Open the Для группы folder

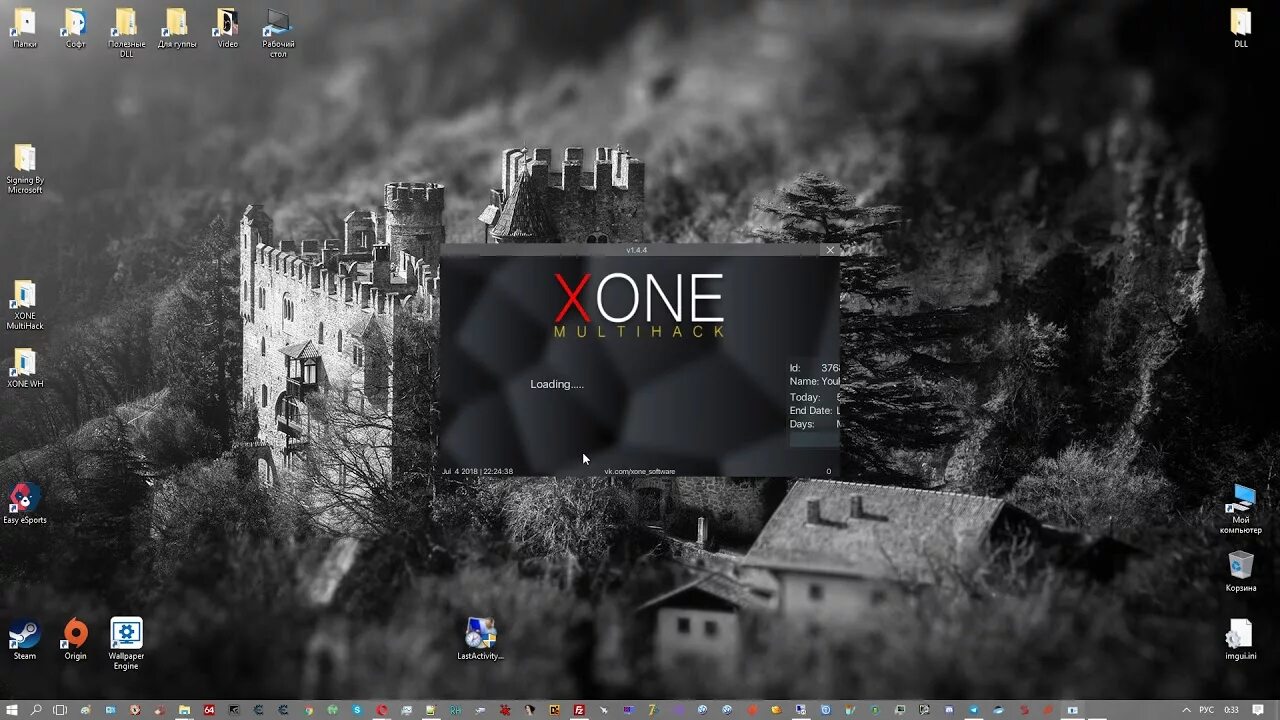coord(177,28)
